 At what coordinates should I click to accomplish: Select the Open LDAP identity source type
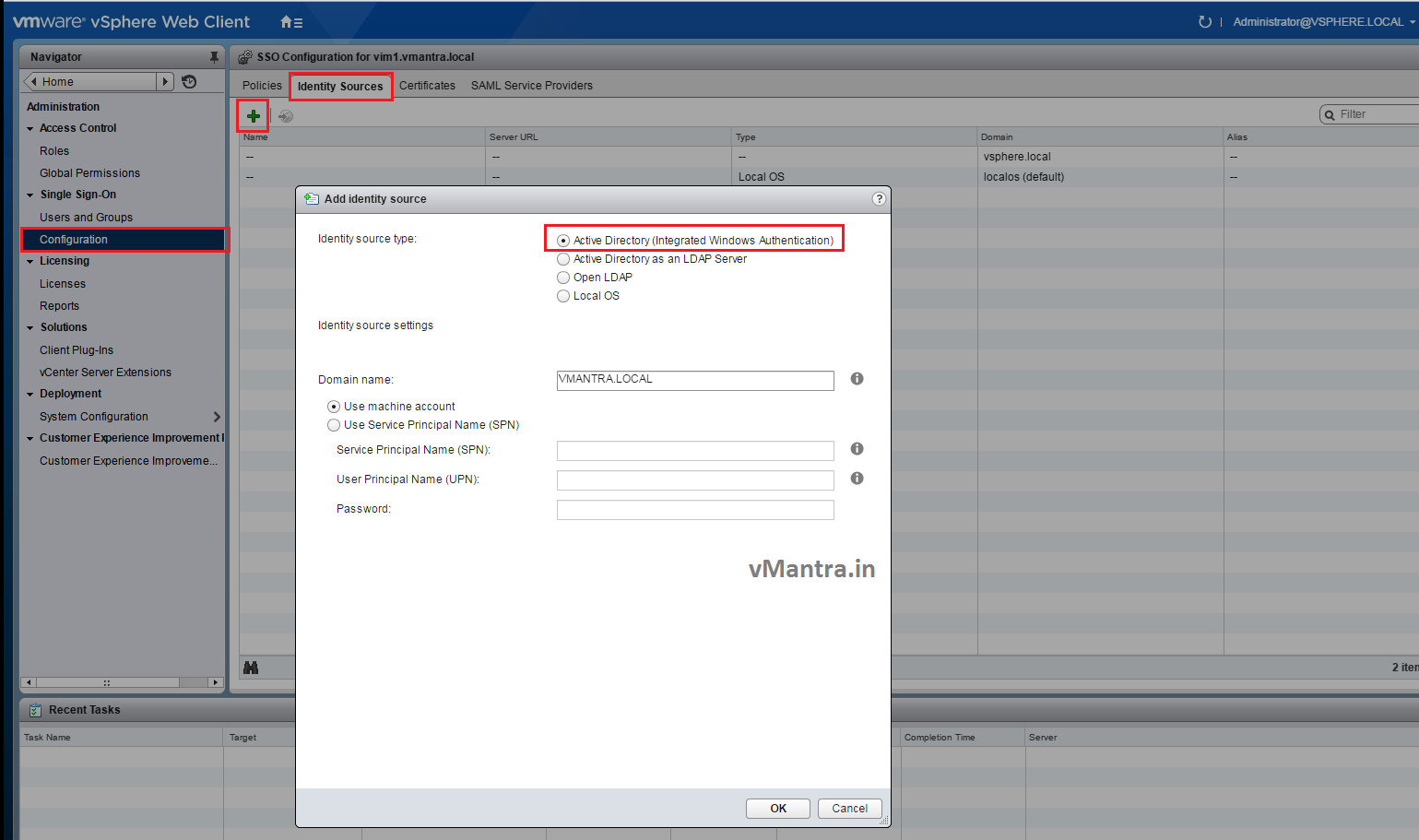[x=563, y=277]
